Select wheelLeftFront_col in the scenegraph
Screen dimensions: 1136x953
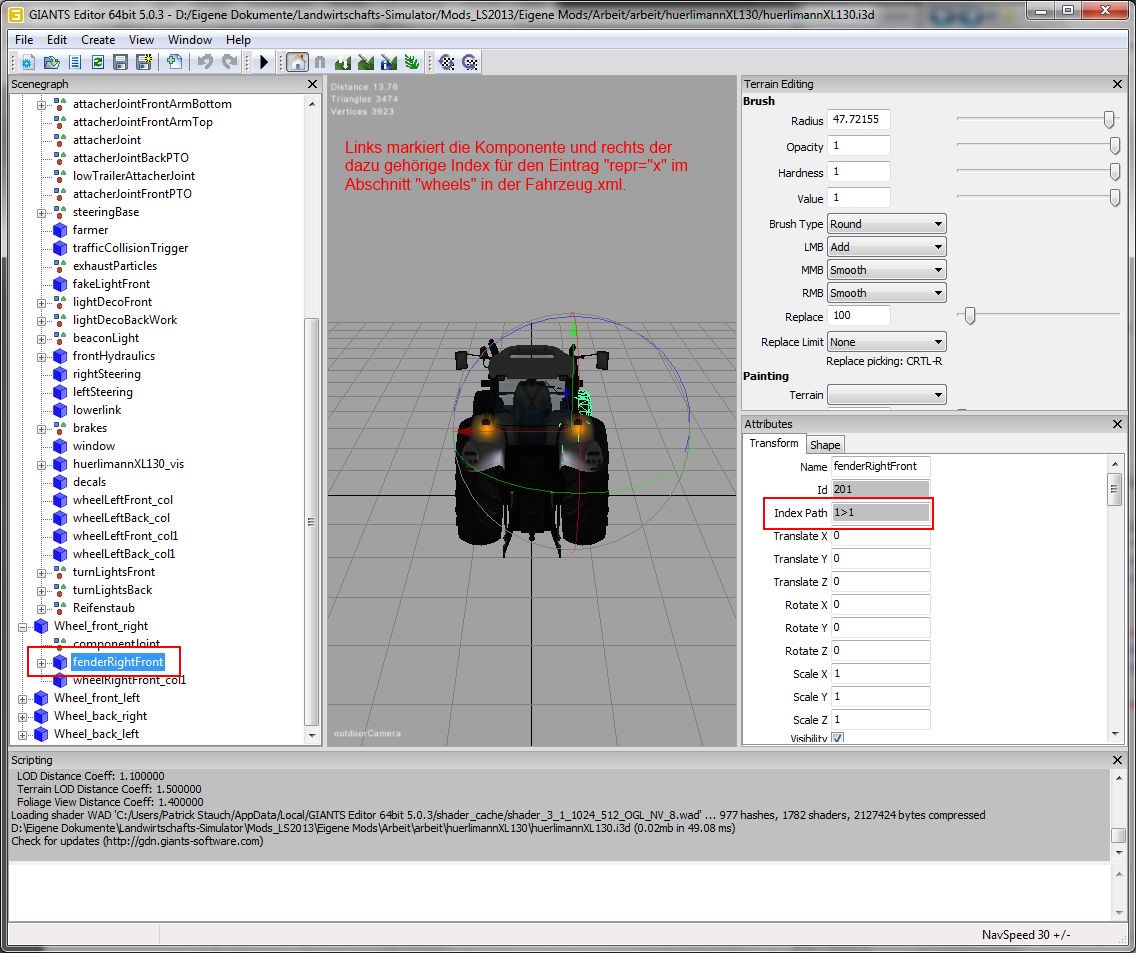(x=121, y=500)
